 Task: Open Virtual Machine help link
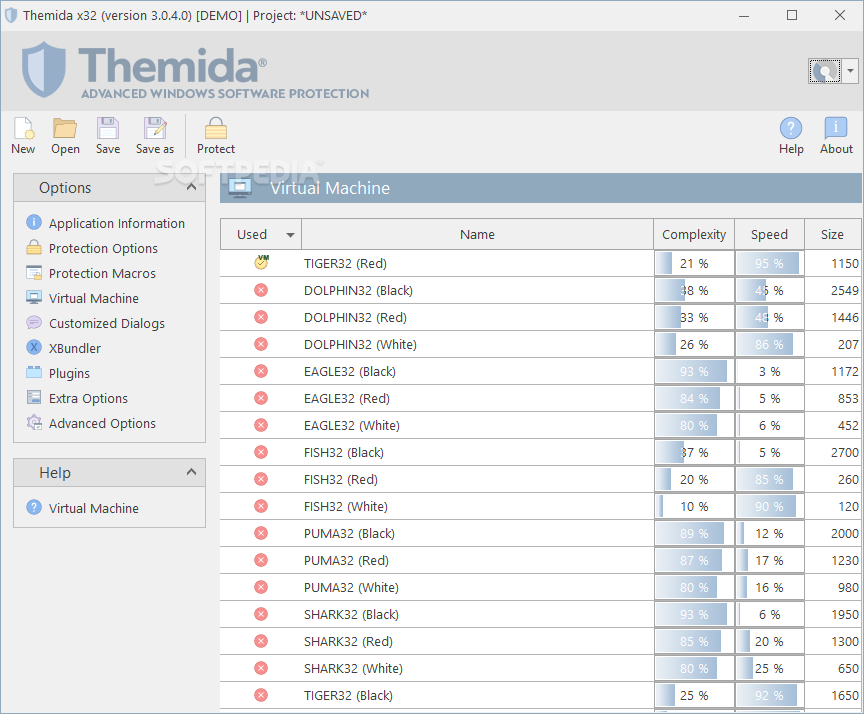click(94, 508)
